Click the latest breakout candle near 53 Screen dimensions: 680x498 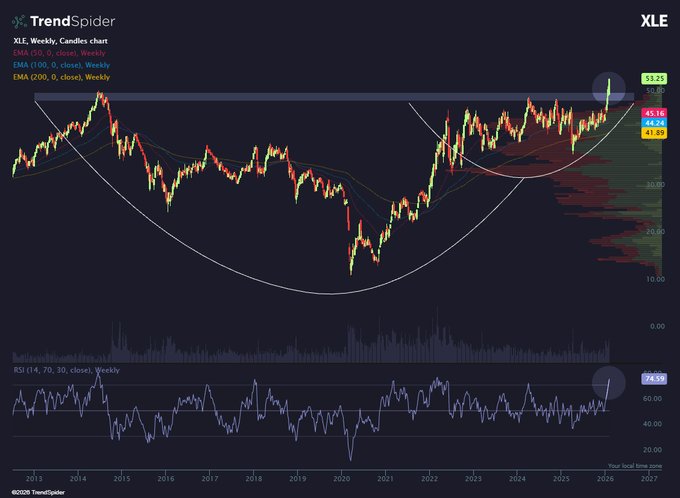tap(609, 87)
